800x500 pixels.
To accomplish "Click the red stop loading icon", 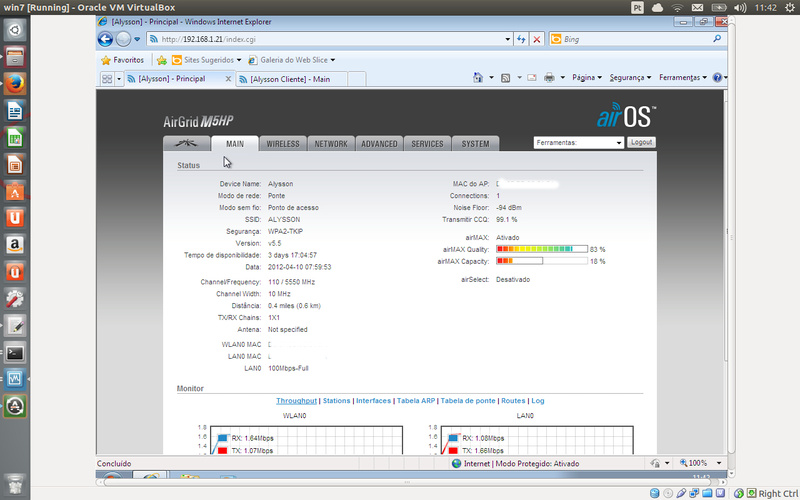I will pos(537,39).
